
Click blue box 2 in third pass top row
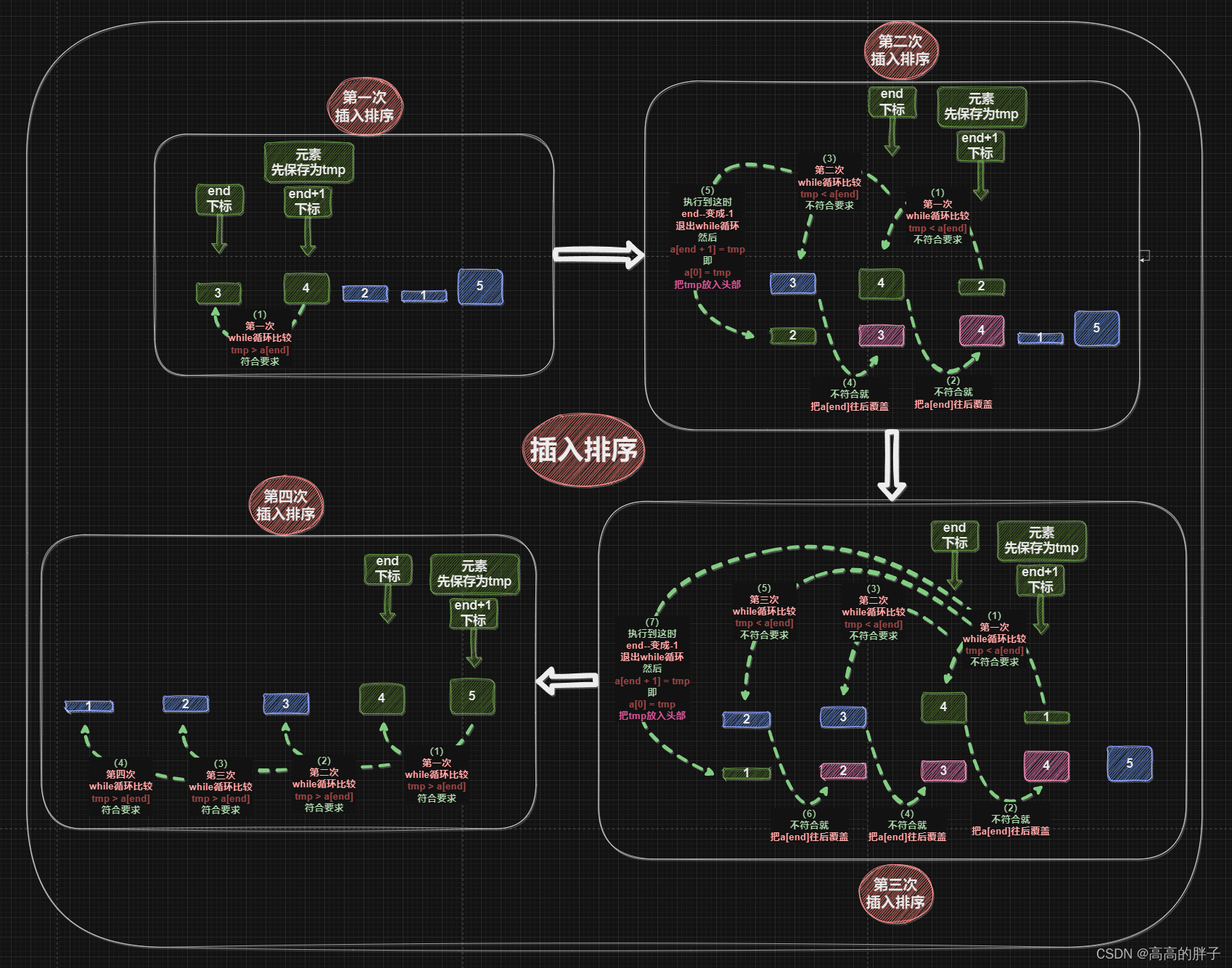coord(747,719)
